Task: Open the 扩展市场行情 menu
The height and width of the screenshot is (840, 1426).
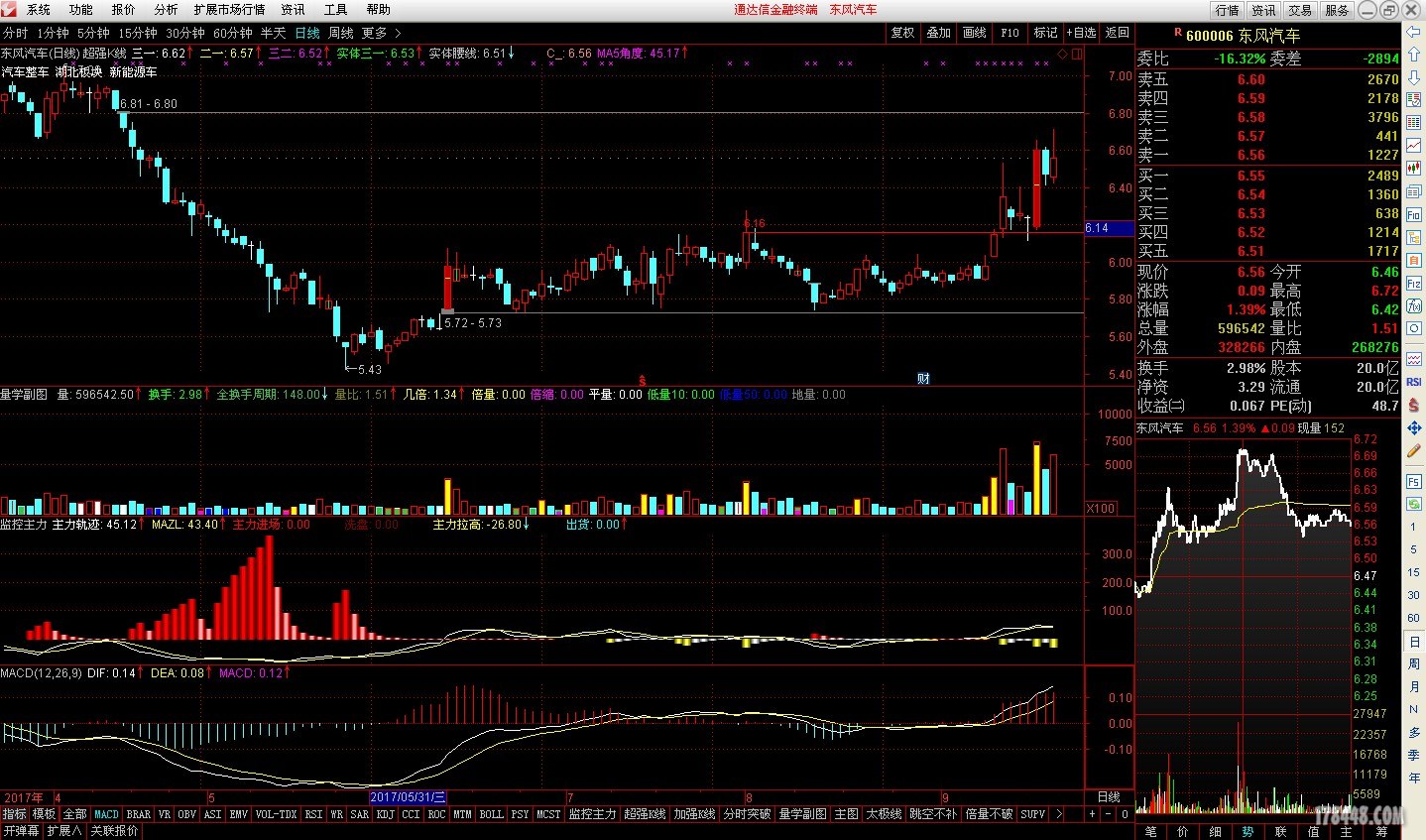Action: coord(229,9)
